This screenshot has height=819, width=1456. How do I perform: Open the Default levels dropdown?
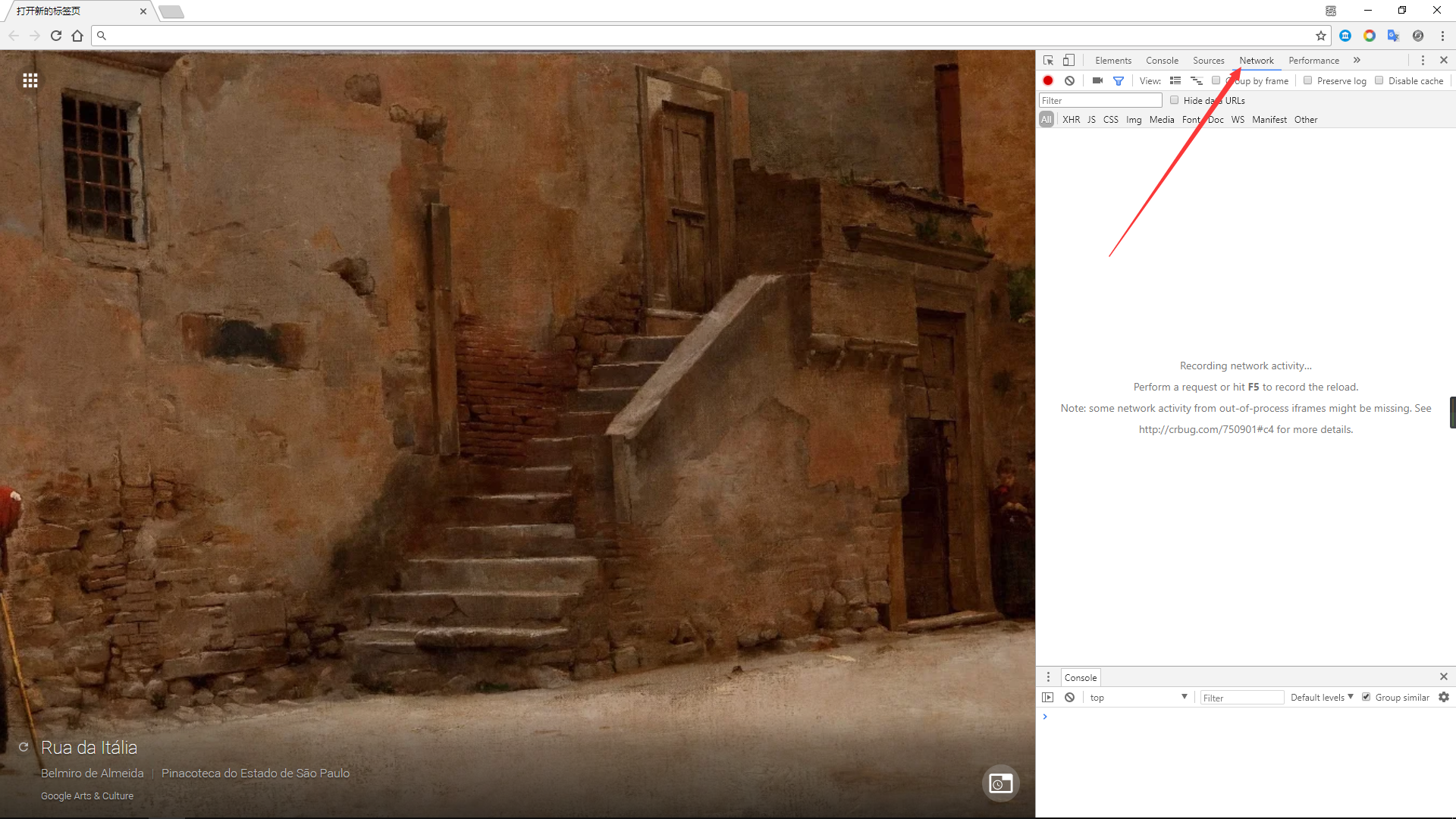click(x=1322, y=697)
